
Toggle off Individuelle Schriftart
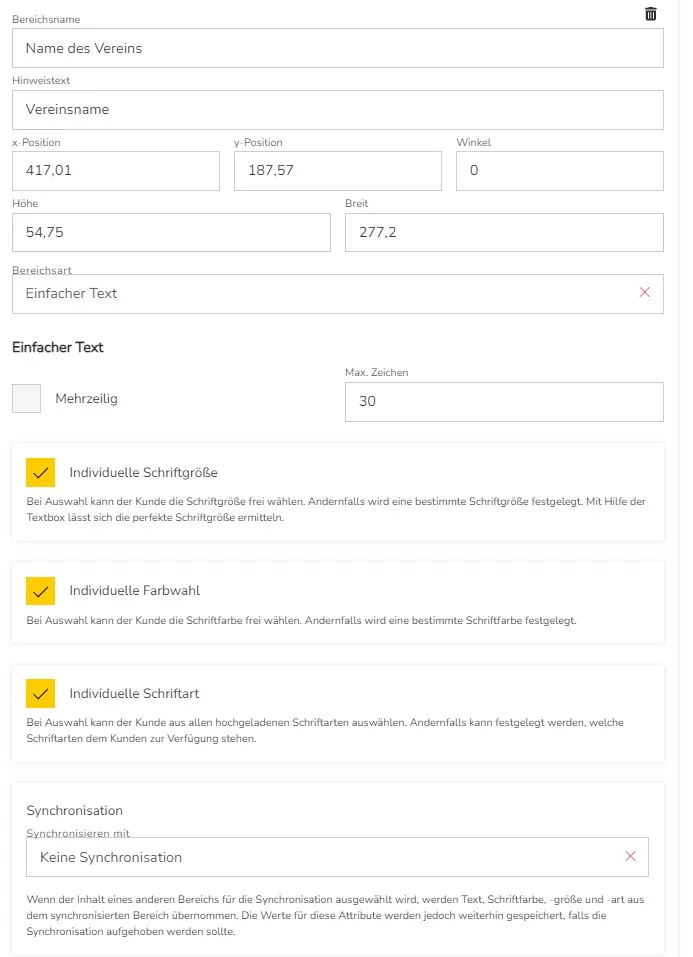tap(40, 693)
